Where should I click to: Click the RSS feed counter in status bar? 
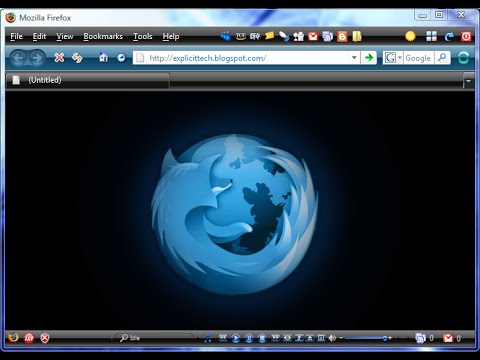[x=425, y=338]
